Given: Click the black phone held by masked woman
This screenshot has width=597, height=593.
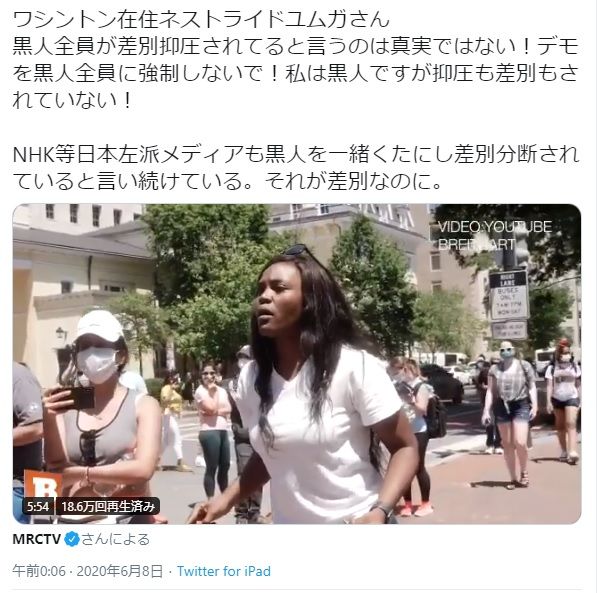Looking at the screenshot, I should pos(78,397).
